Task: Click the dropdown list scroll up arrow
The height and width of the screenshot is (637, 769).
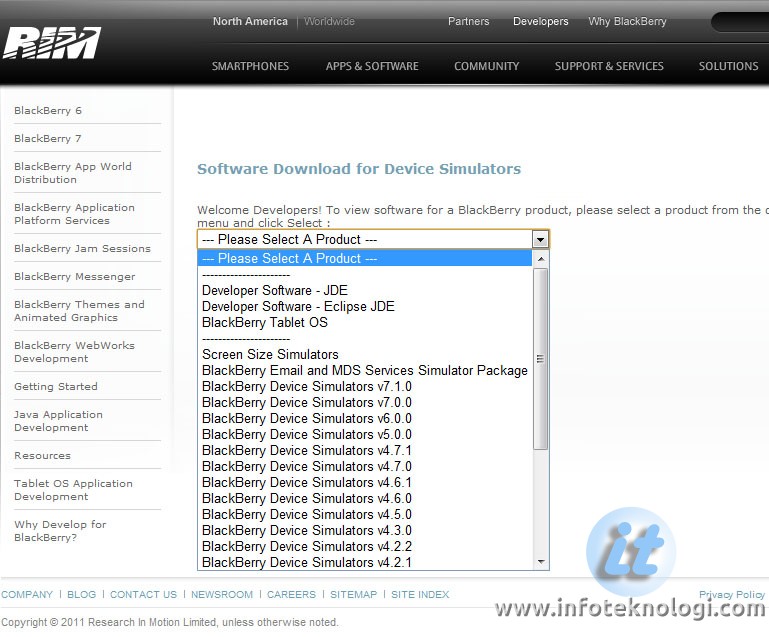Action: 541,258
